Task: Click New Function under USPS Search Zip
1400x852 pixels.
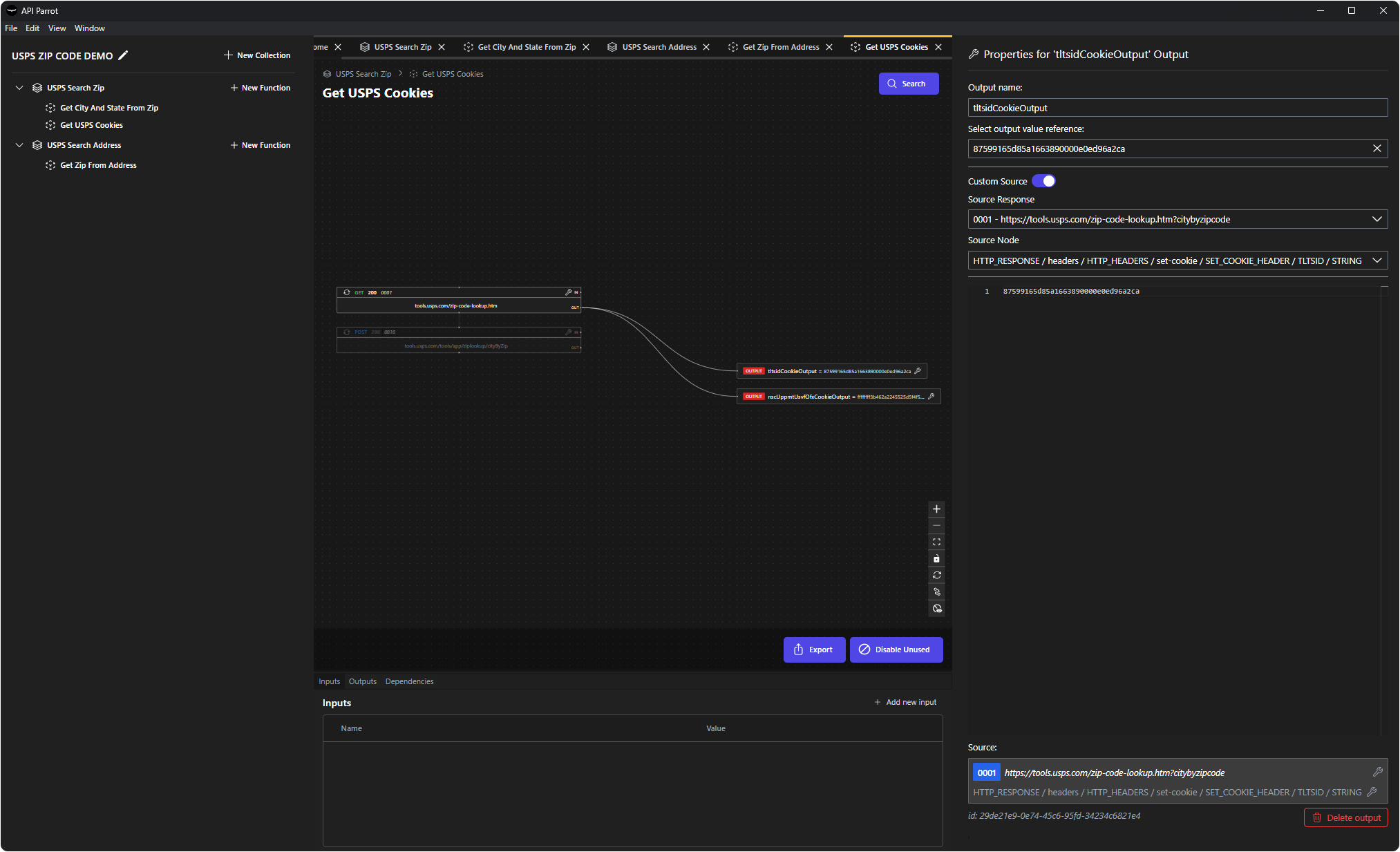Action: (260, 88)
